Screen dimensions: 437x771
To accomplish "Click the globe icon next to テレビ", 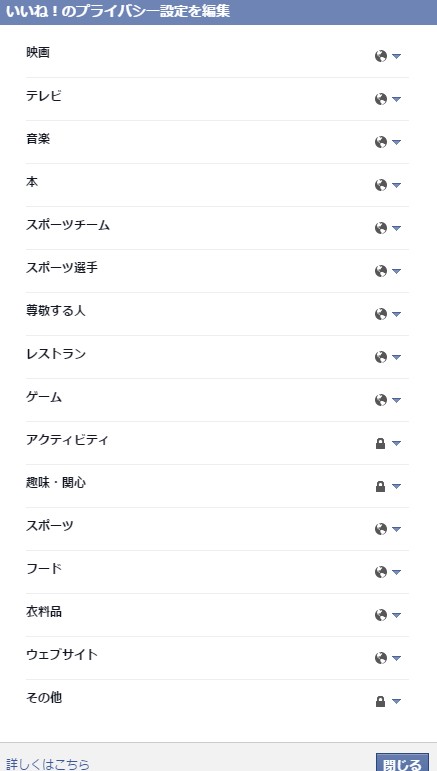I will coord(380,99).
